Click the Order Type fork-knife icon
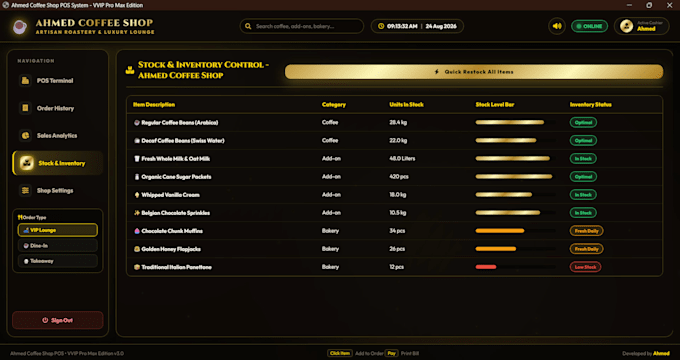Viewport: 680px width, 360px height. pos(20,217)
